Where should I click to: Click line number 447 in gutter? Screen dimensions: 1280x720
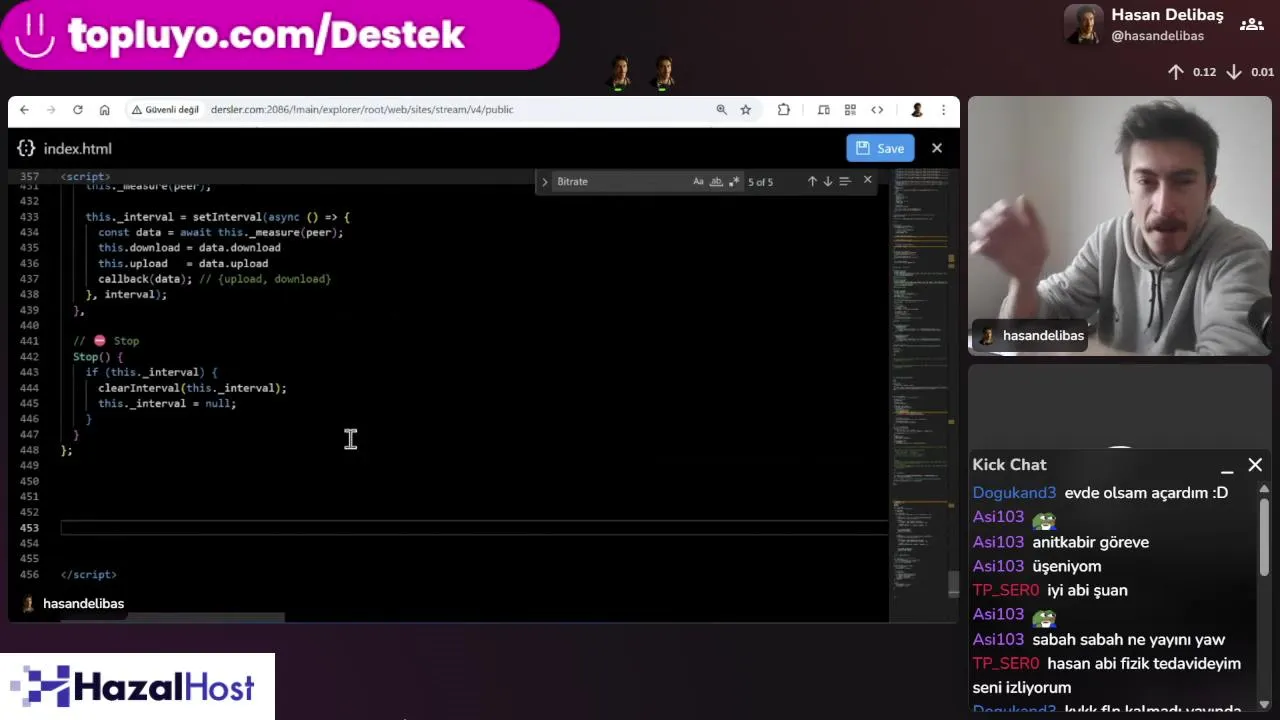(x=29, y=435)
